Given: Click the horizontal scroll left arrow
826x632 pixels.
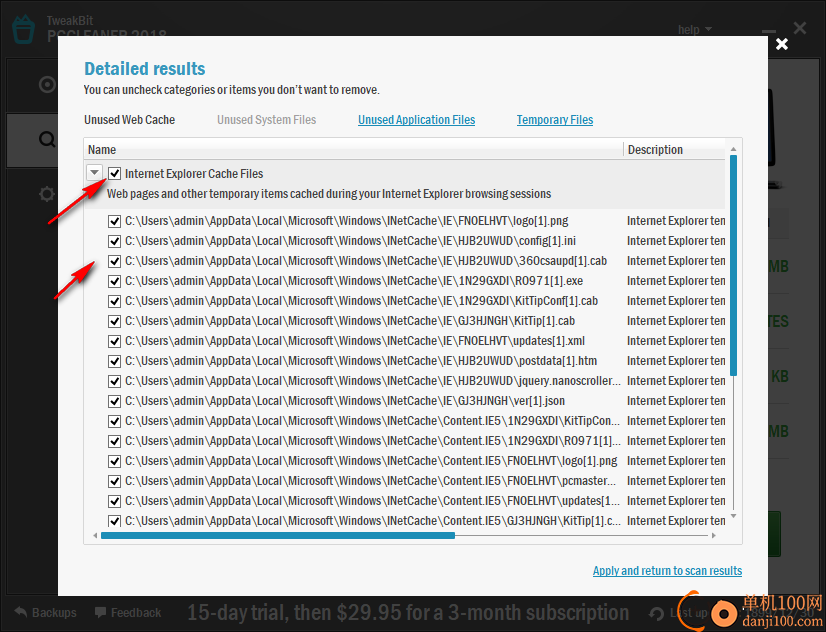Looking at the screenshot, I should pyautogui.click(x=95, y=535).
